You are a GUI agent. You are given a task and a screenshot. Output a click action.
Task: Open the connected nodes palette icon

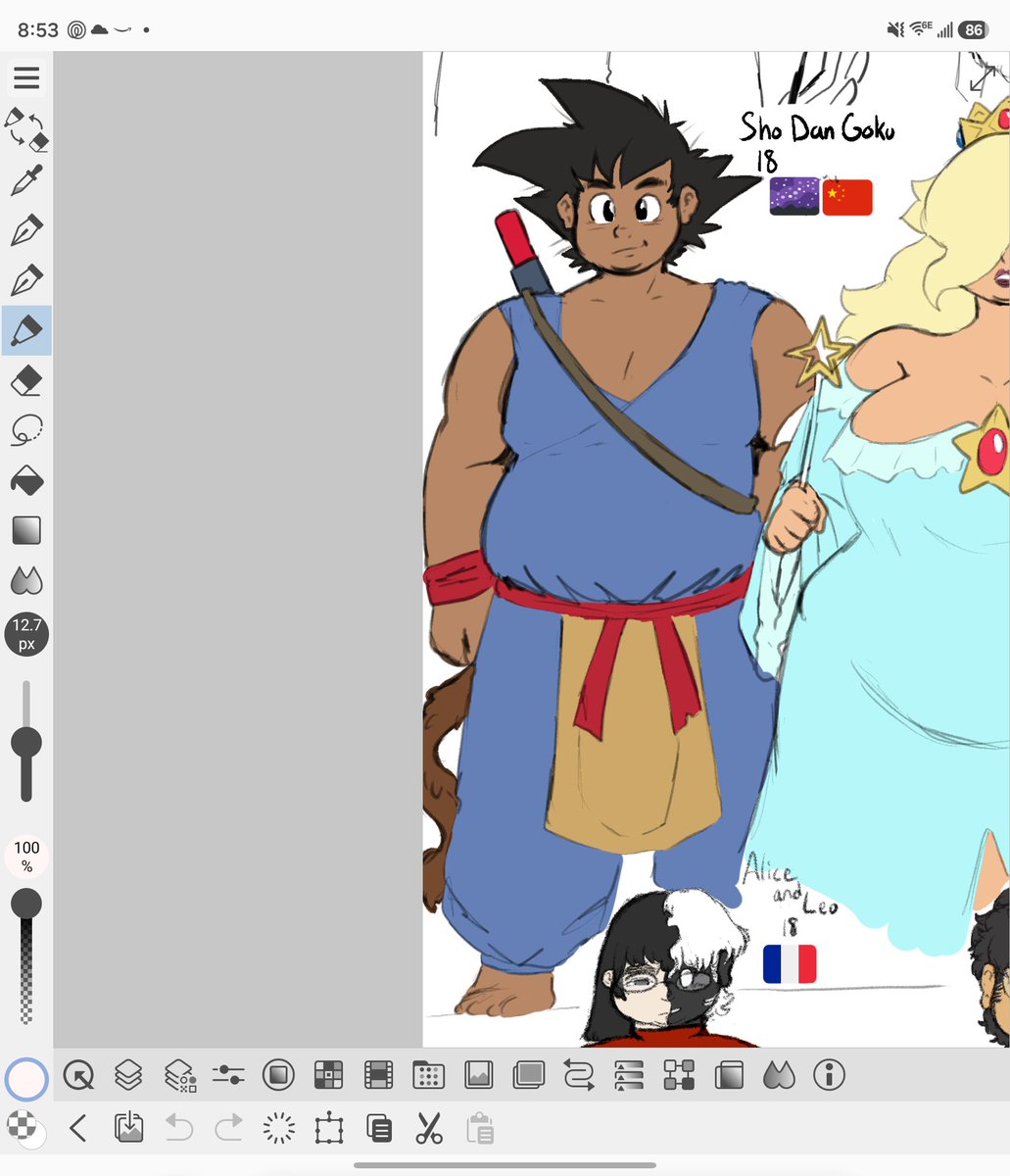pos(679,1076)
